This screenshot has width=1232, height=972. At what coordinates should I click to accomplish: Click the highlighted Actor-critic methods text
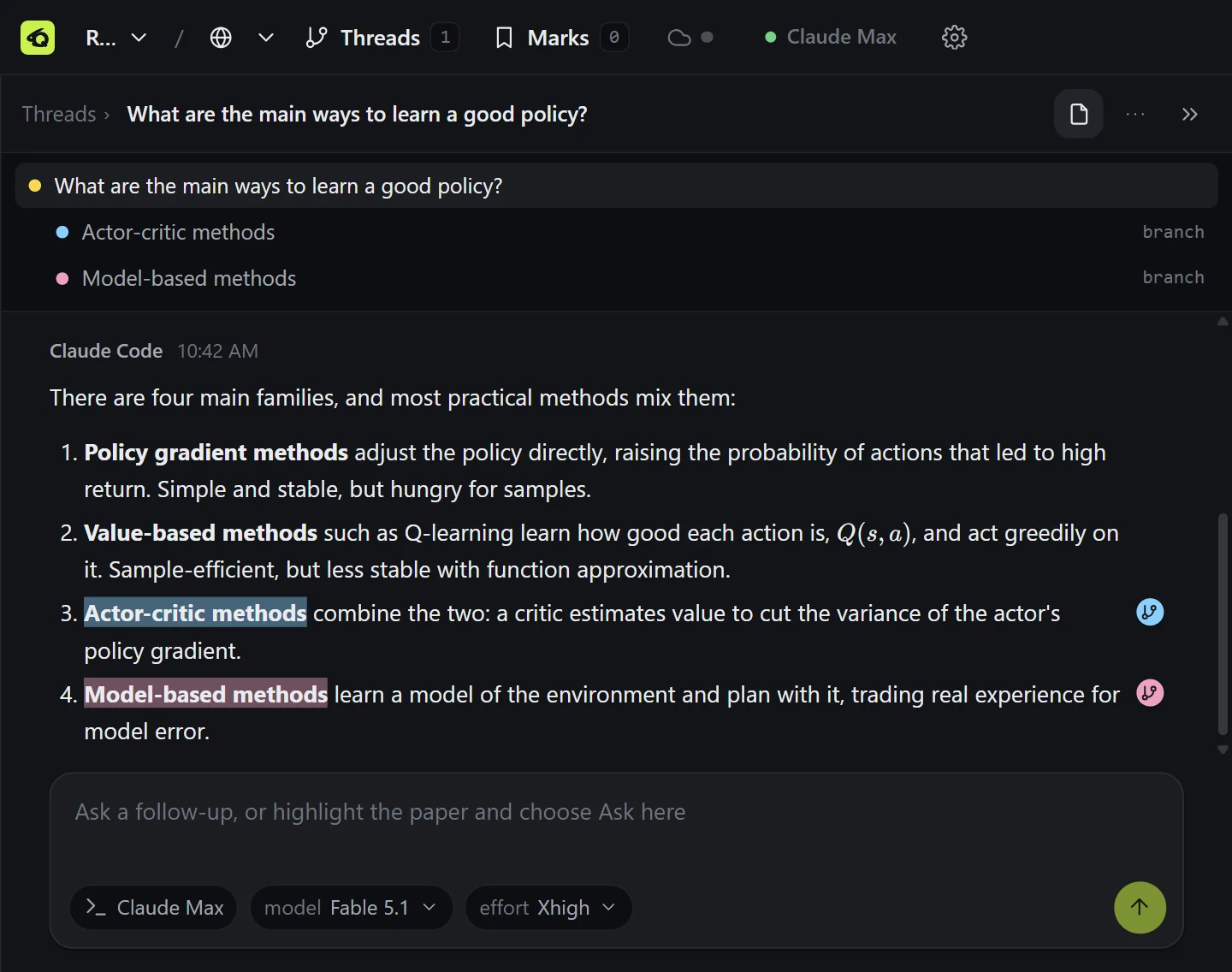pos(195,613)
